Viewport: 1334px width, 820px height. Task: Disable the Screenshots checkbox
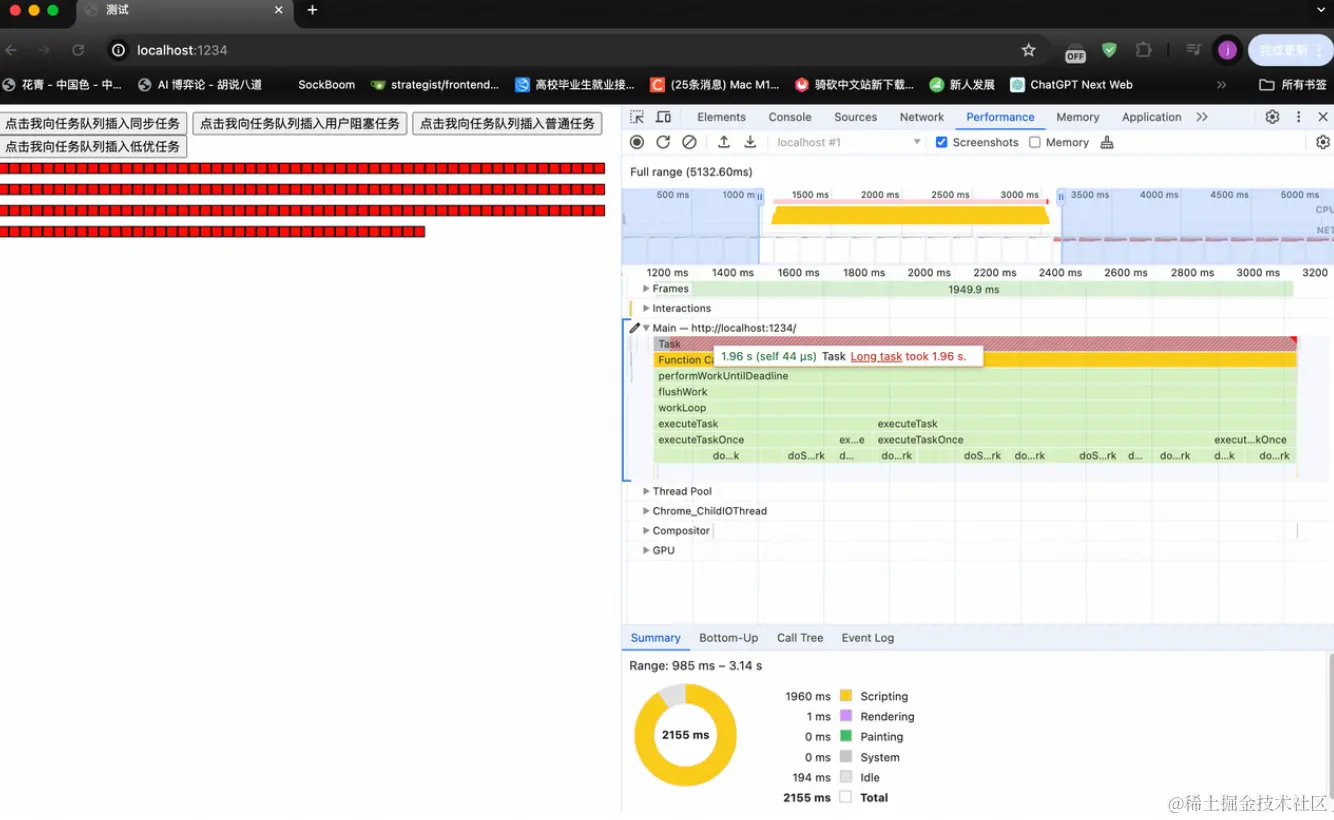click(x=941, y=142)
